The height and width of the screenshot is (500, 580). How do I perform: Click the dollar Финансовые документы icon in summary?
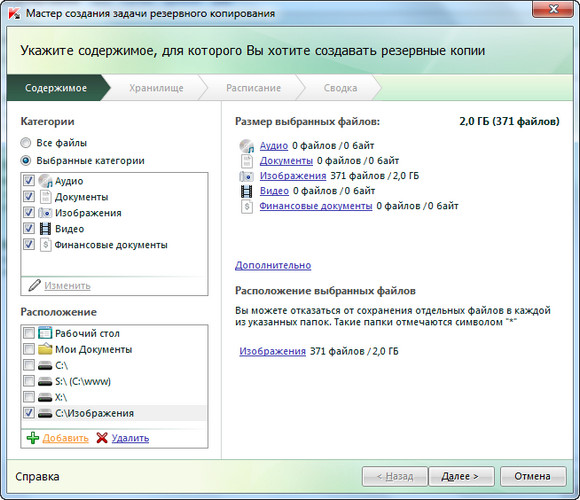tap(247, 206)
